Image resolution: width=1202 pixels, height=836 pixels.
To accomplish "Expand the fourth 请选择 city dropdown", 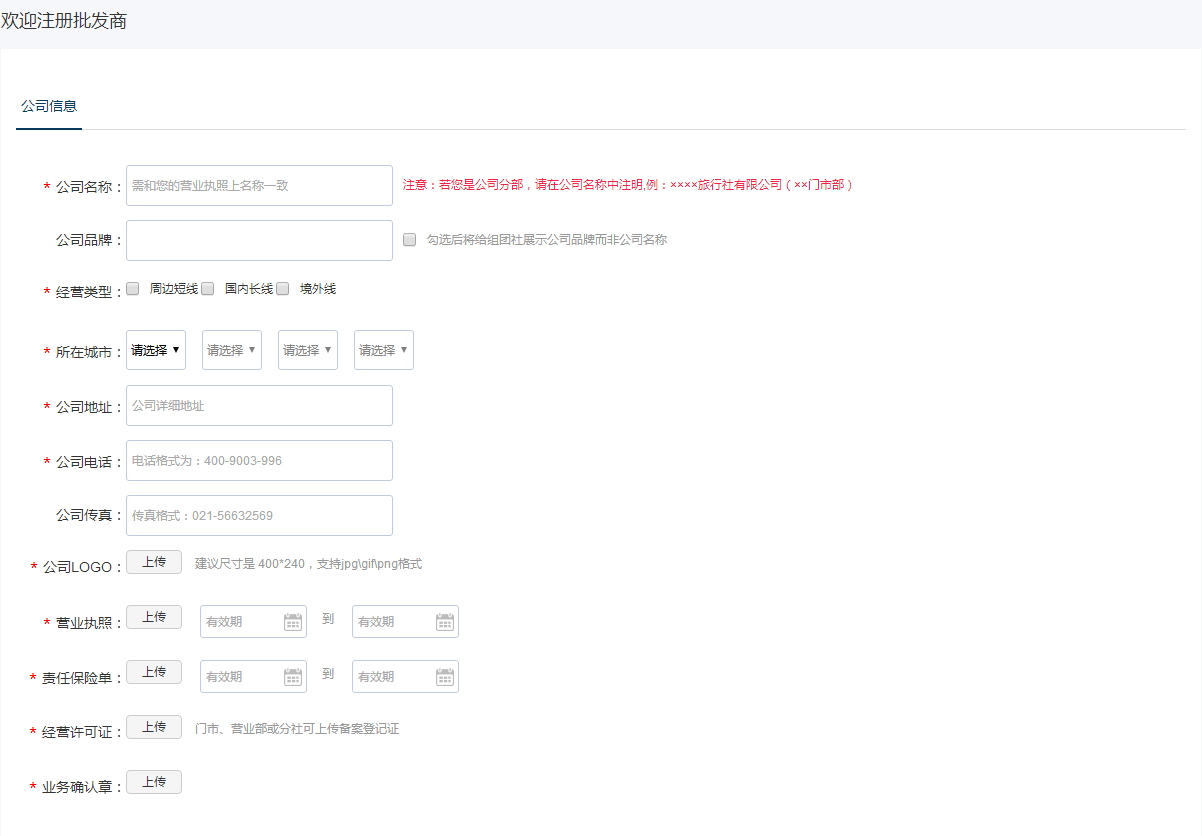I will (x=384, y=350).
